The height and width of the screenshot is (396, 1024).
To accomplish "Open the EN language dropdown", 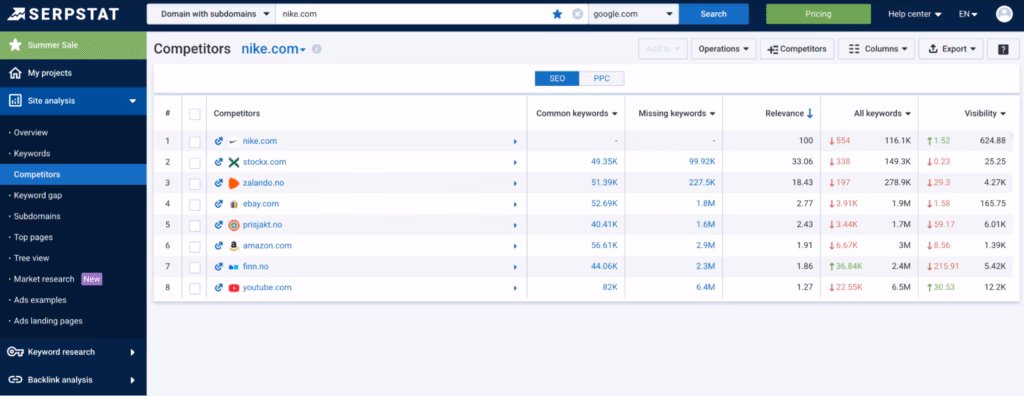I will [x=968, y=14].
